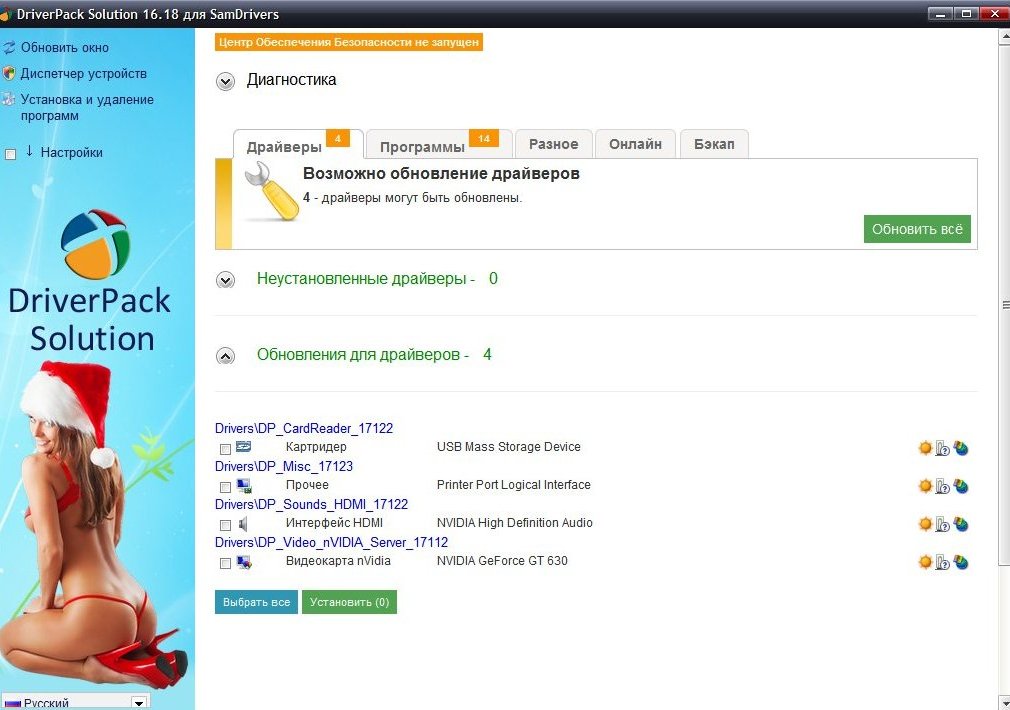Click the Drivers\DP_Sounds_HDMI_17122 link
The height and width of the screenshot is (710, 1010).
312,504
